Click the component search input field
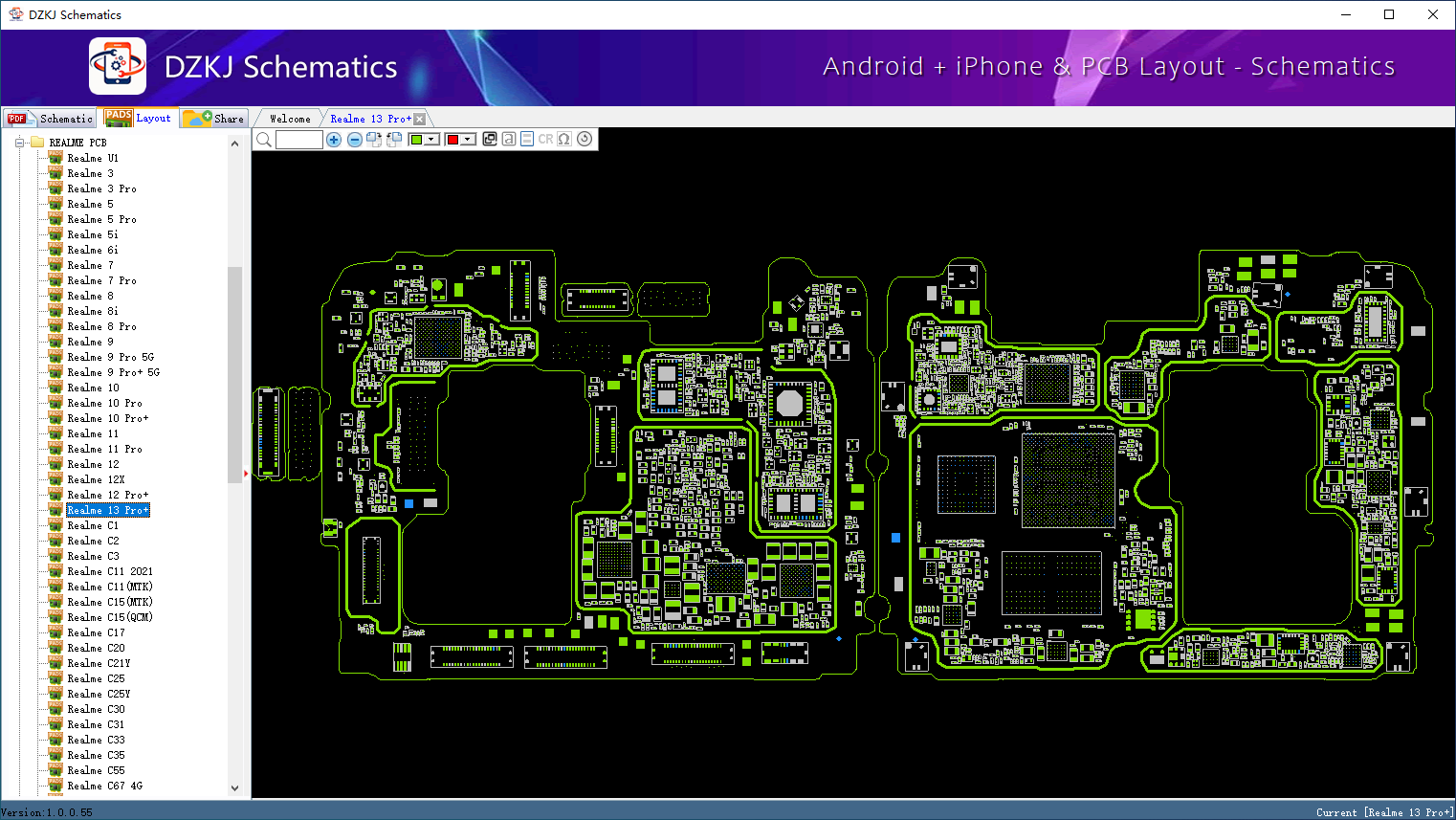This screenshot has height=820, width=1456. tap(299, 140)
